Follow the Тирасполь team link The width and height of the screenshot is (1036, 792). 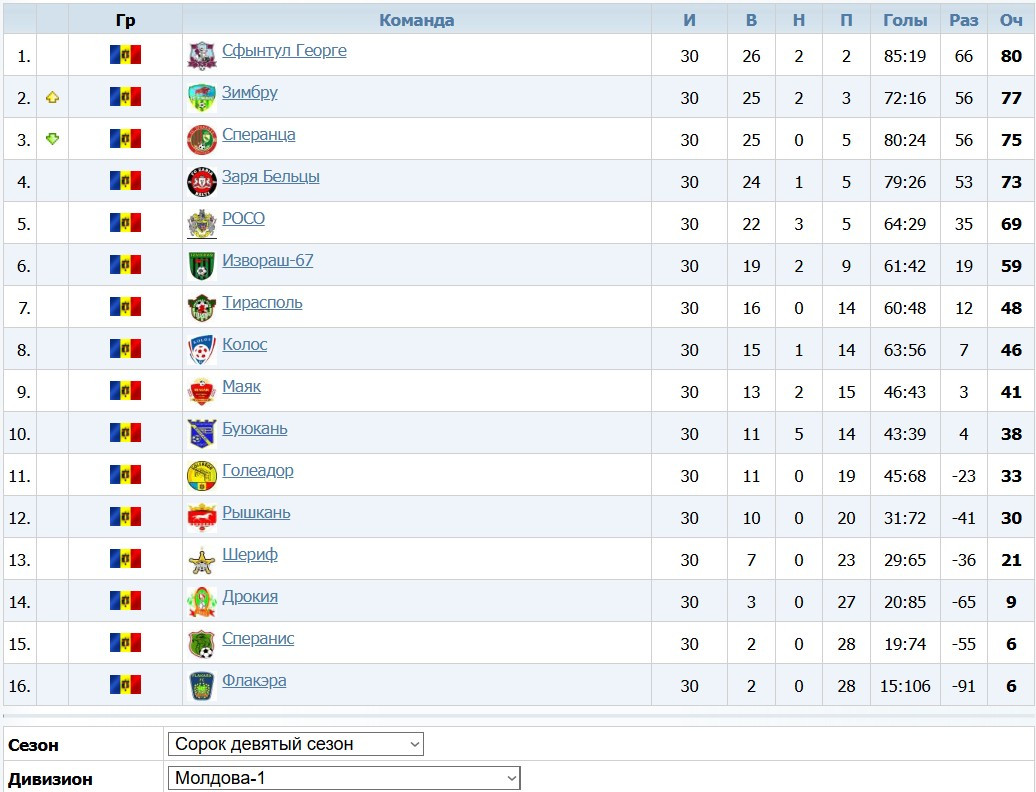pos(262,303)
